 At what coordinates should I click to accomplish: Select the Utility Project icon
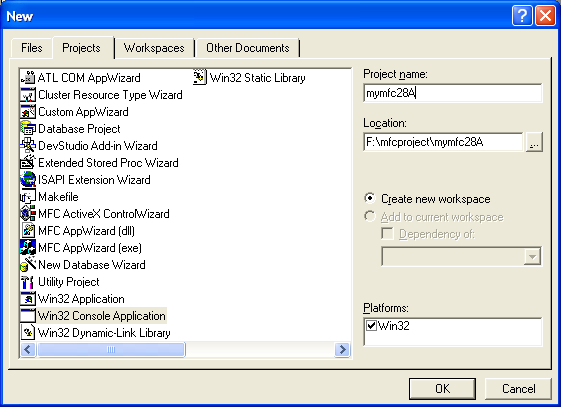28,281
